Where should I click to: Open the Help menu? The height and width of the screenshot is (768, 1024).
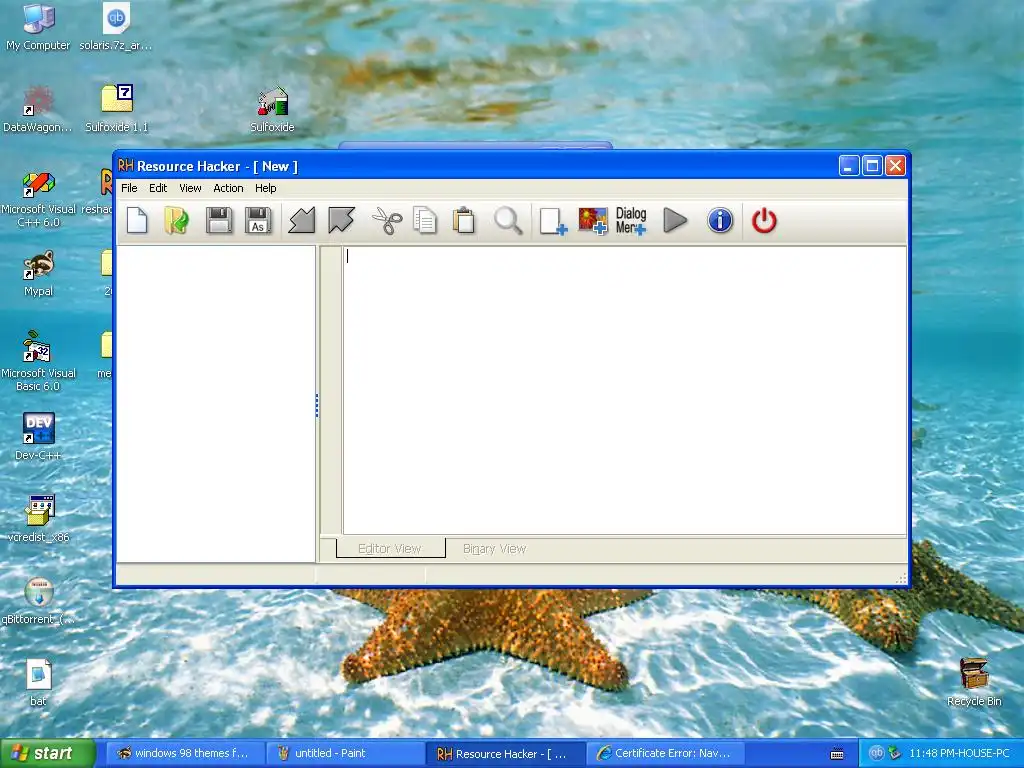265,188
